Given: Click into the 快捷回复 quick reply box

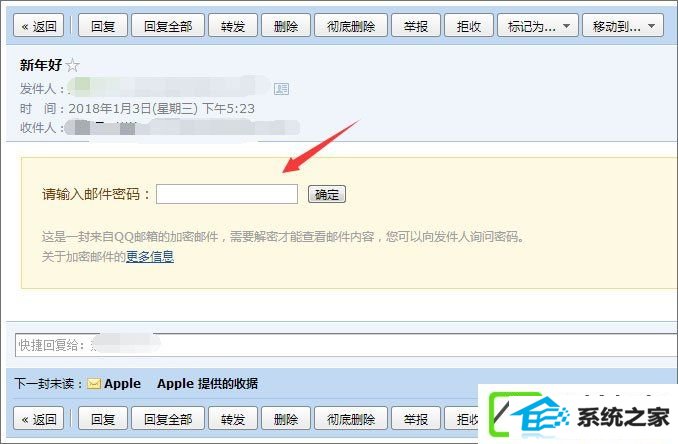Looking at the screenshot, I should click(346, 345).
